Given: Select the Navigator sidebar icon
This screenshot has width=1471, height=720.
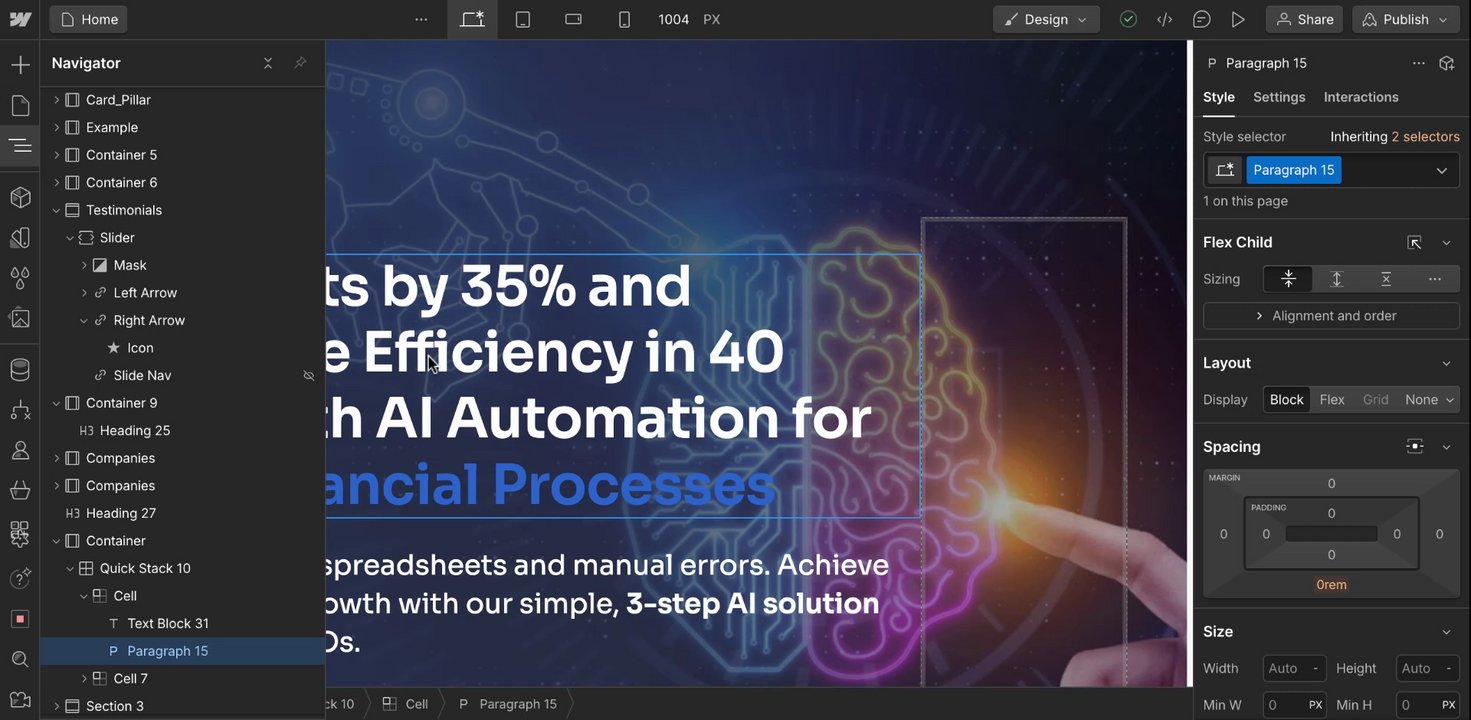Looking at the screenshot, I should coord(20,146).
